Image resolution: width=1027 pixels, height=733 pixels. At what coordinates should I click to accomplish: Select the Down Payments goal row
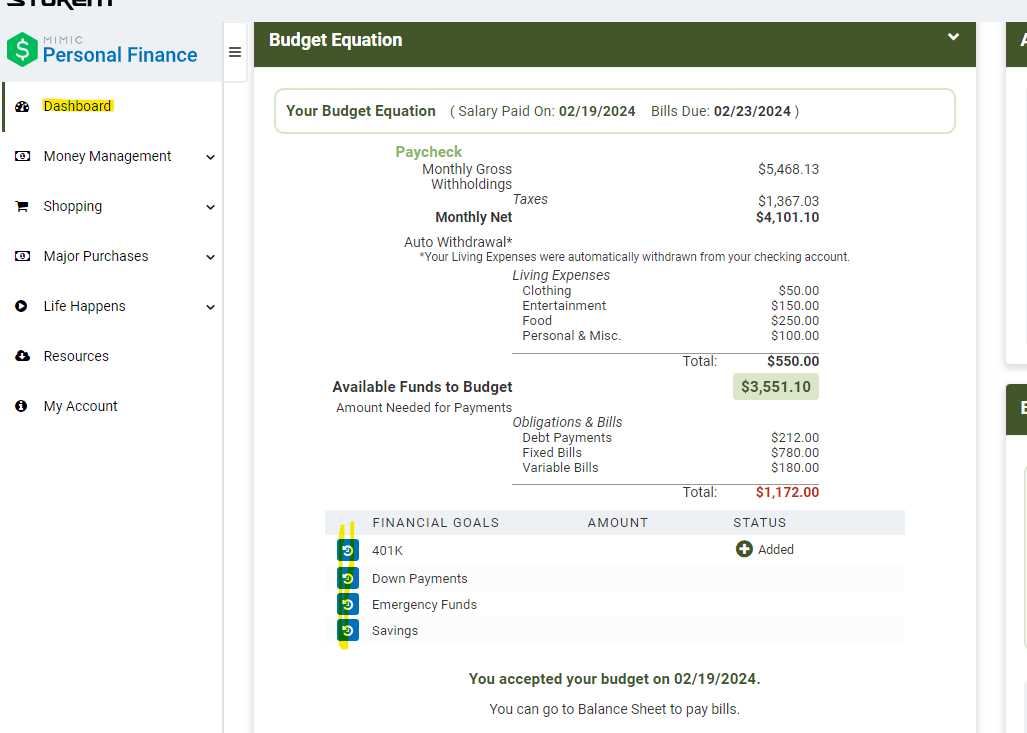(x=614, y=578)
